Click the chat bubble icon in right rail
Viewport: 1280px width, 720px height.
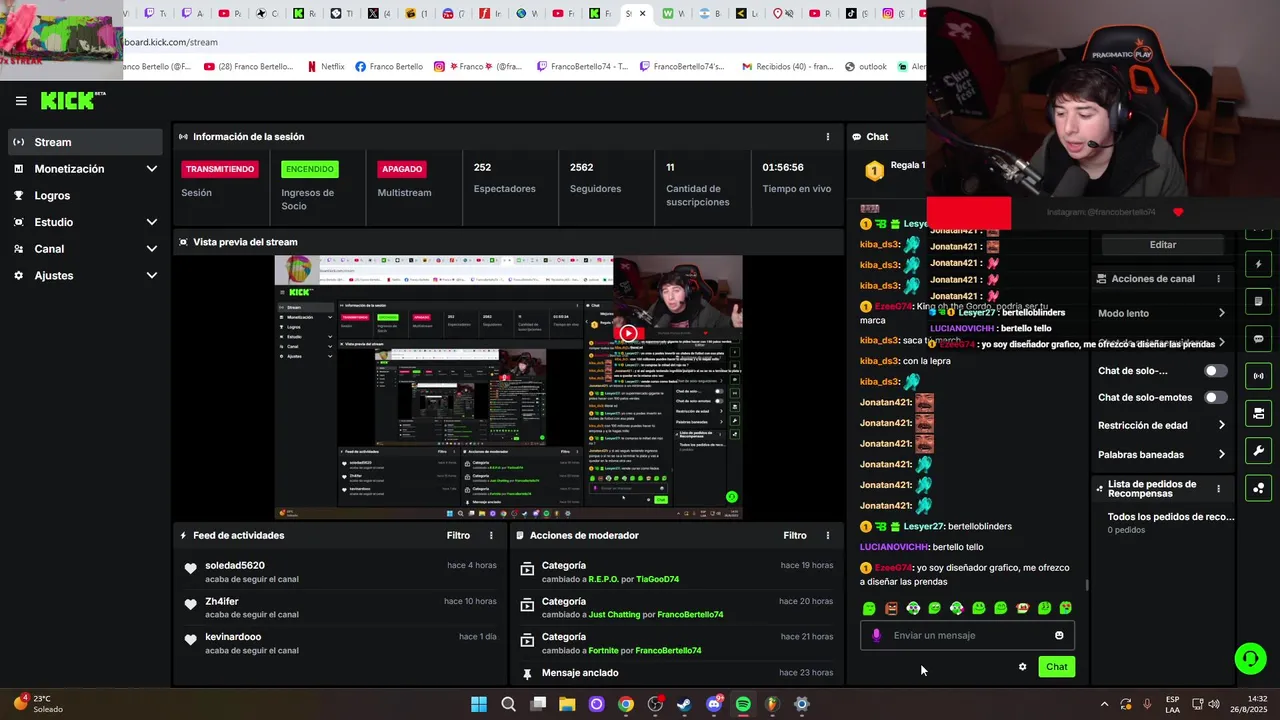click(1258, 339)
